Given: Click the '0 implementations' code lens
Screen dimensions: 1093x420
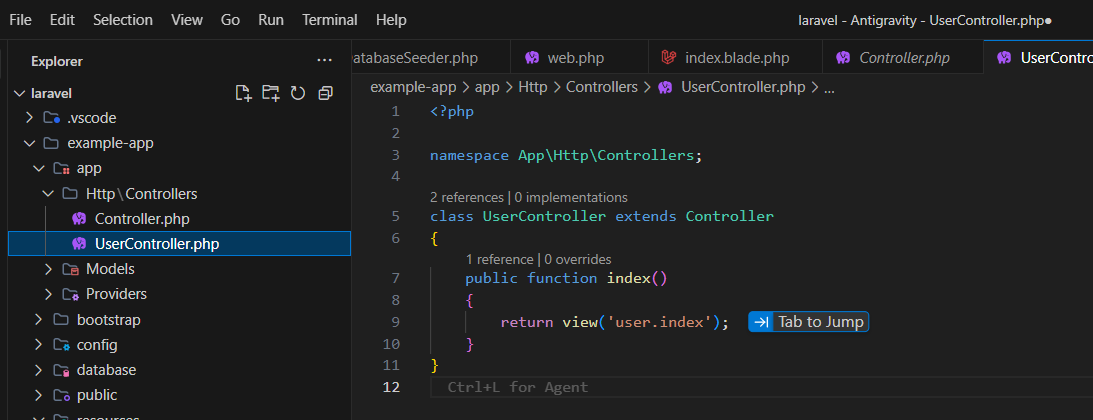Looking at the screenshot, I should point(571,198).
